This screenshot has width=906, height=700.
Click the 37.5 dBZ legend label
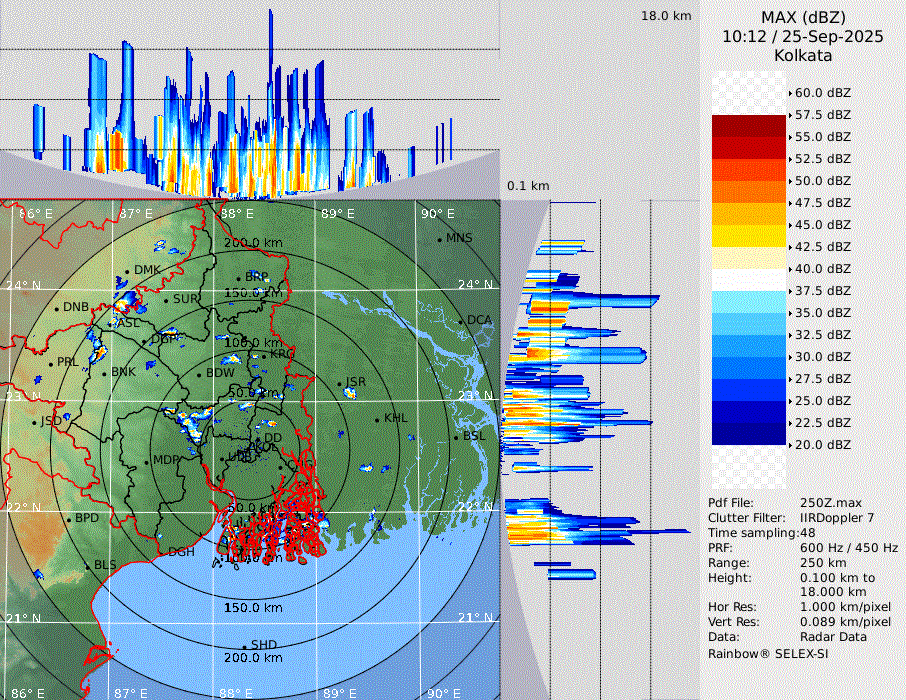coord(822,291)
